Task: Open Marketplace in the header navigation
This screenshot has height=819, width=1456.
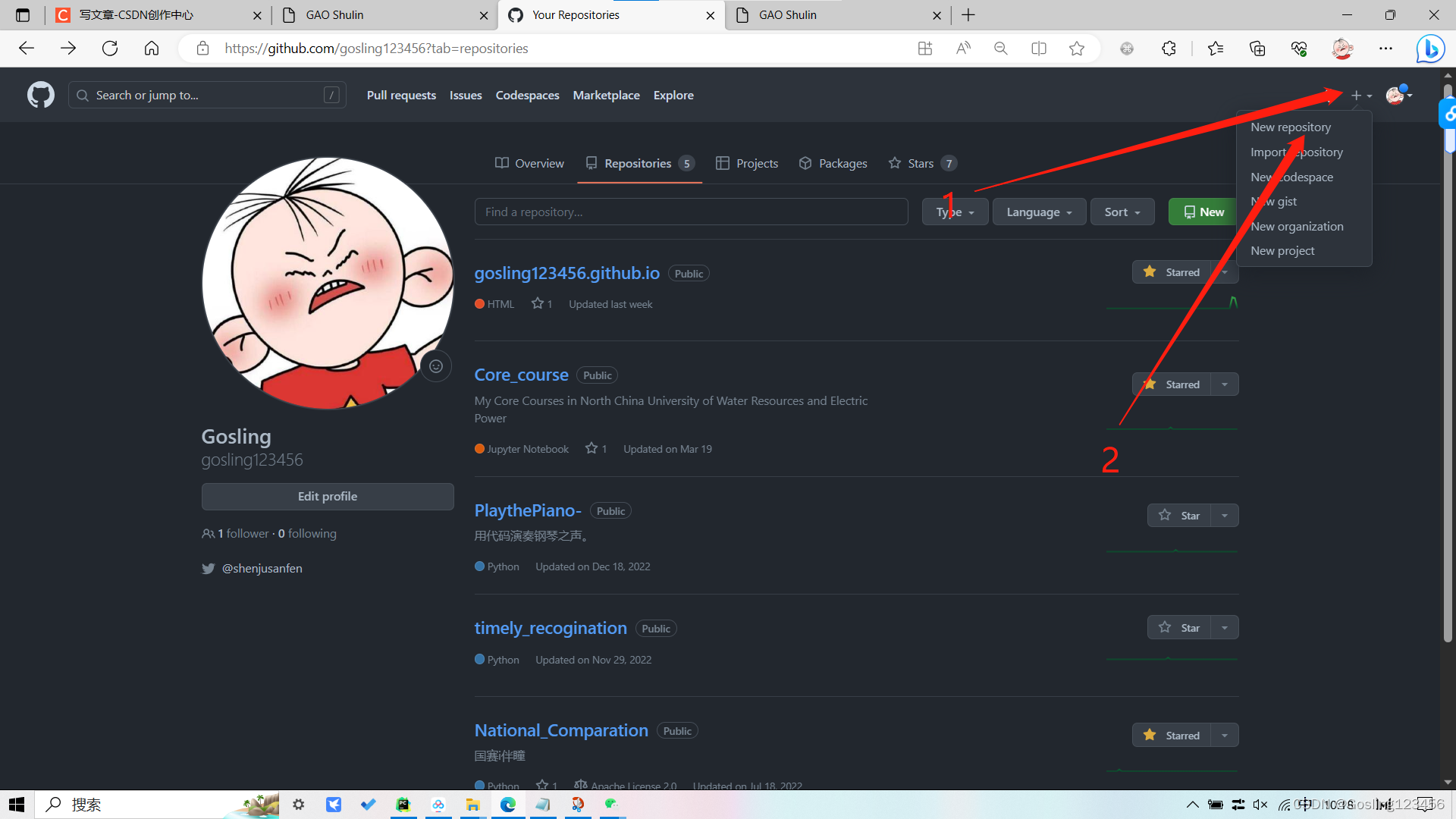Action: pos(606,95)
